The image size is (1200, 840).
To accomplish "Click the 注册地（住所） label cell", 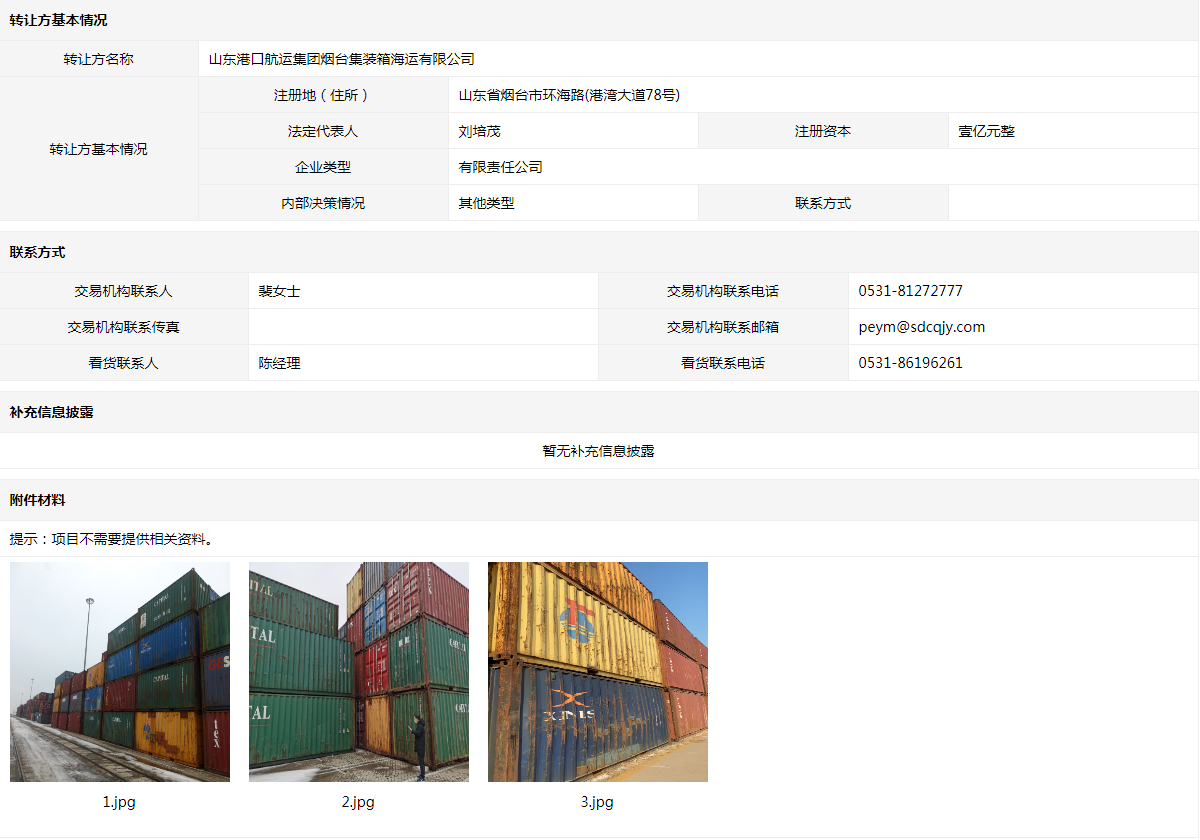I will [x=323, y=95].
